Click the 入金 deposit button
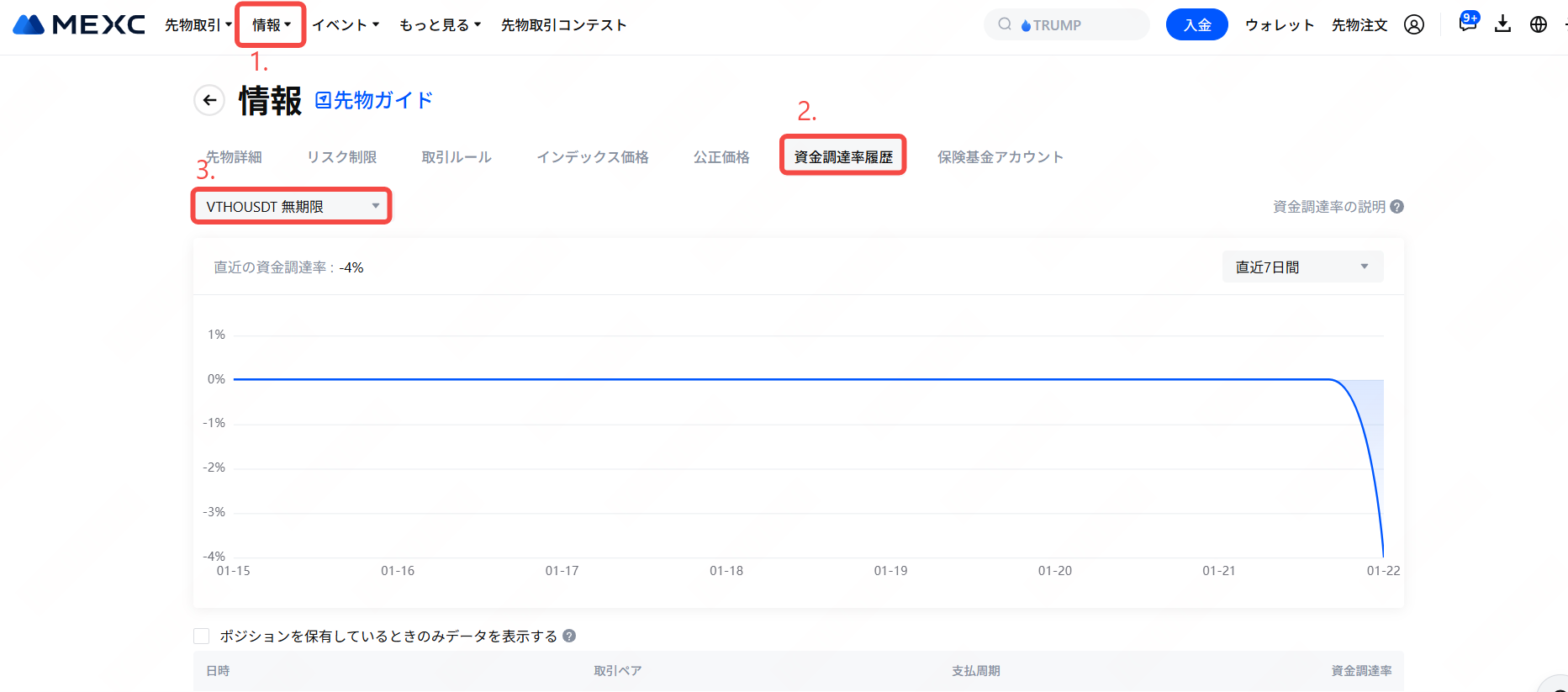Screen dimensions: 1568x692 (x=1196, y=25)
